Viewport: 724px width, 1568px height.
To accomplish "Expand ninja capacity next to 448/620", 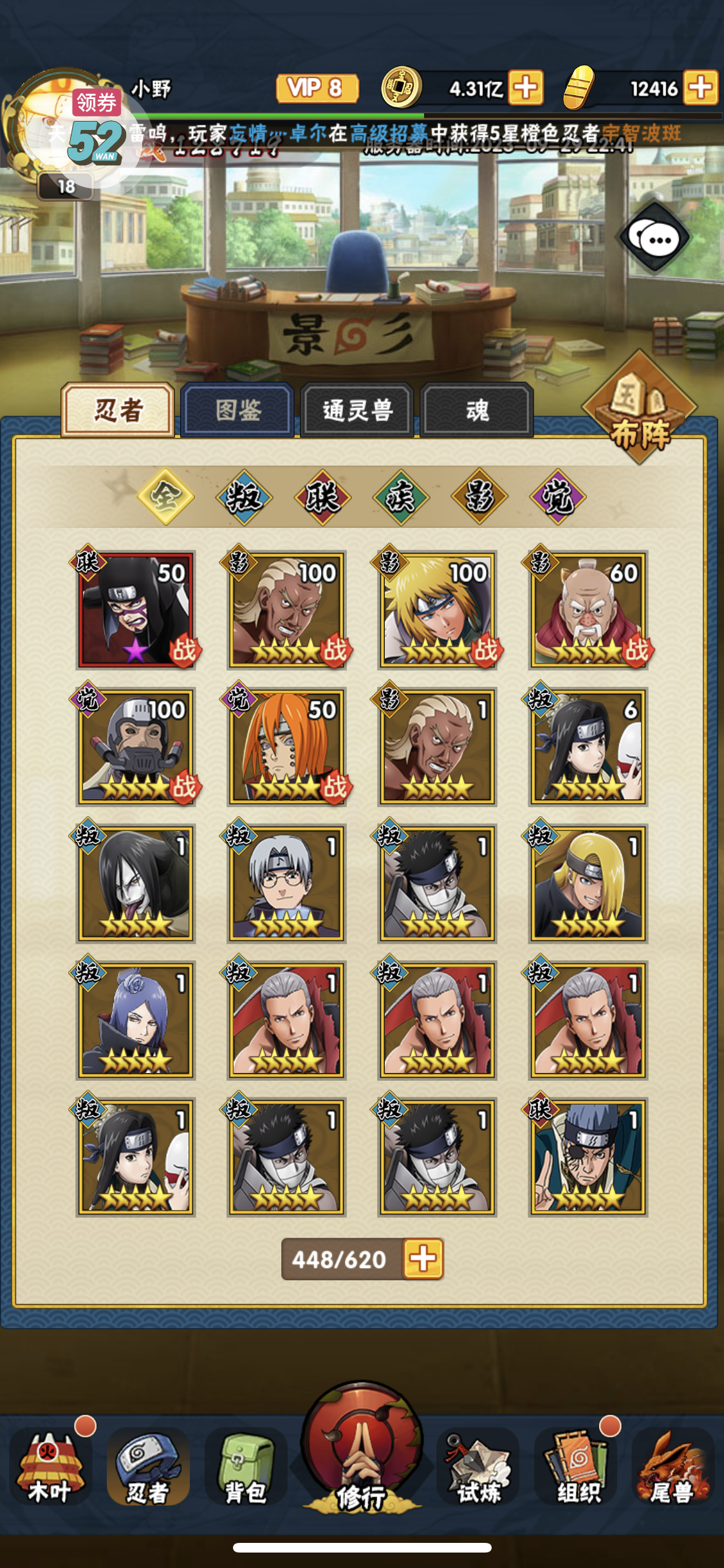I will 423,1258.
